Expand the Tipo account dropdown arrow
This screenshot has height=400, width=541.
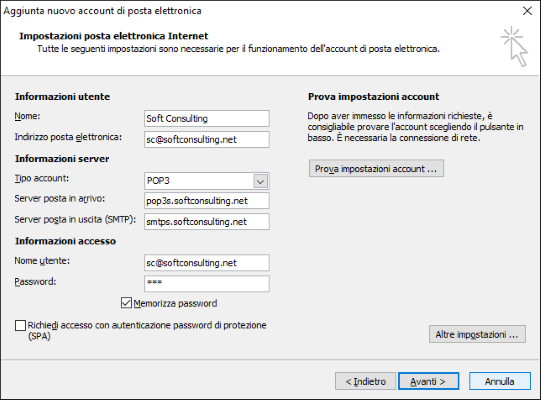[x=260, y=181]
